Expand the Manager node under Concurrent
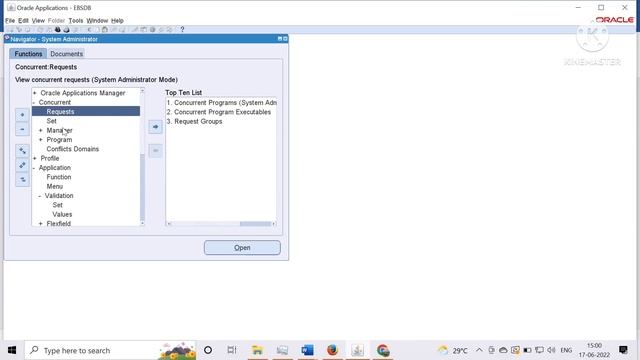Screen dimensions: 640x360 pyautogui.click(x=40, y=131)
